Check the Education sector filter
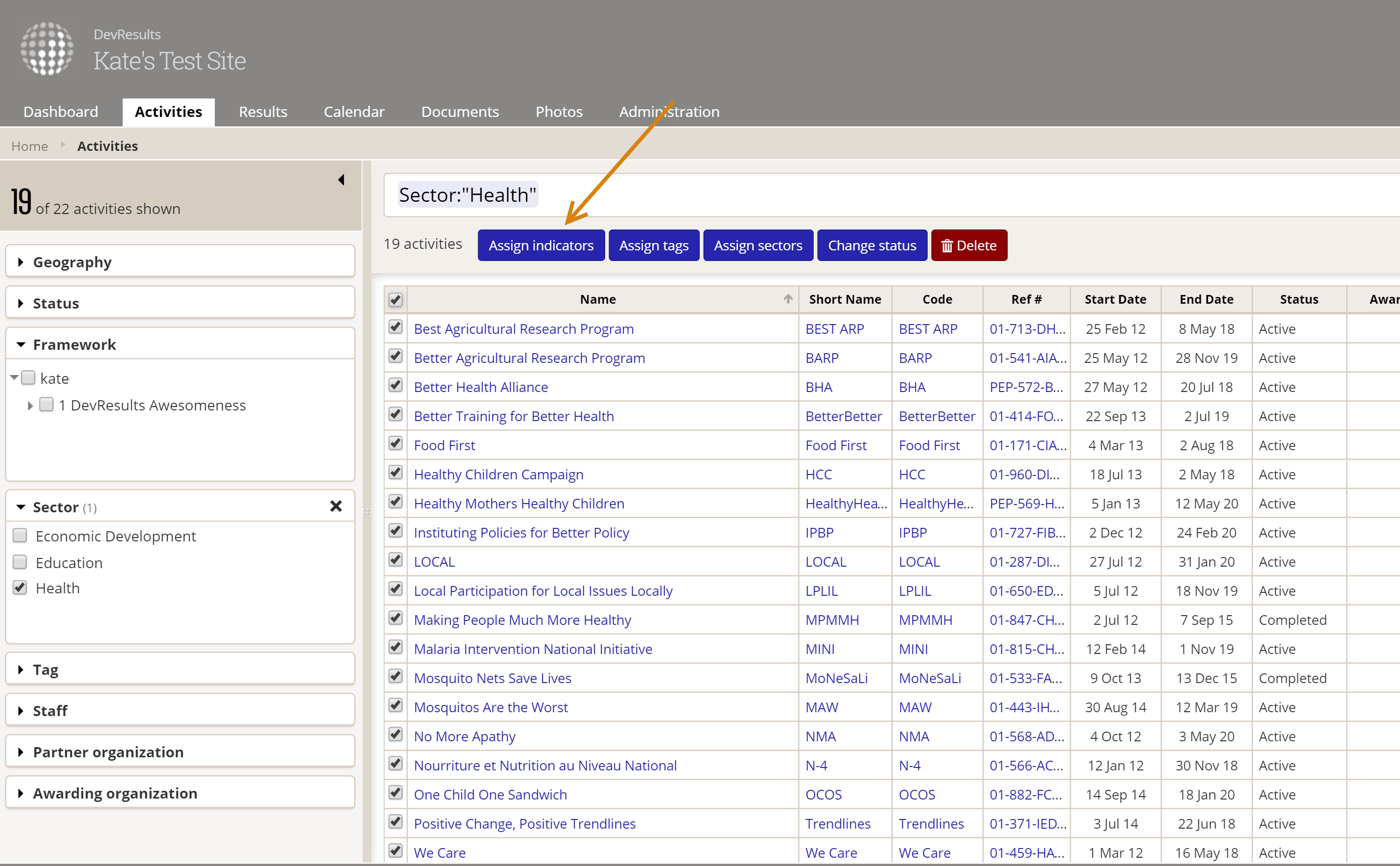Screen dimensions: 1400x866 coord(20,562)
